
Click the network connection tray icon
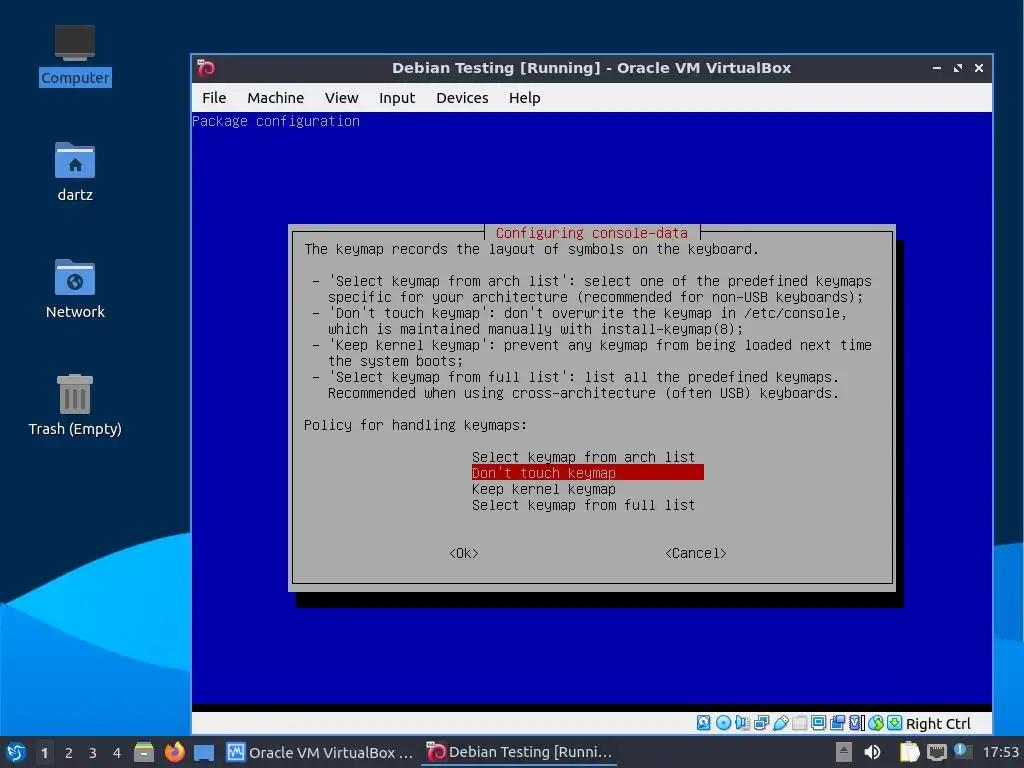coord(936,752)
